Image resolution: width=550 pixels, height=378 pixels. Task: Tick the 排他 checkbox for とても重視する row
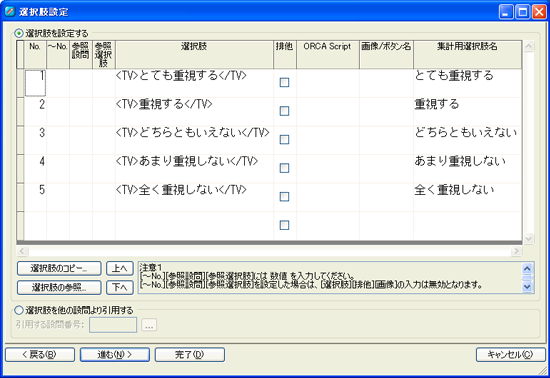[284, 82]
